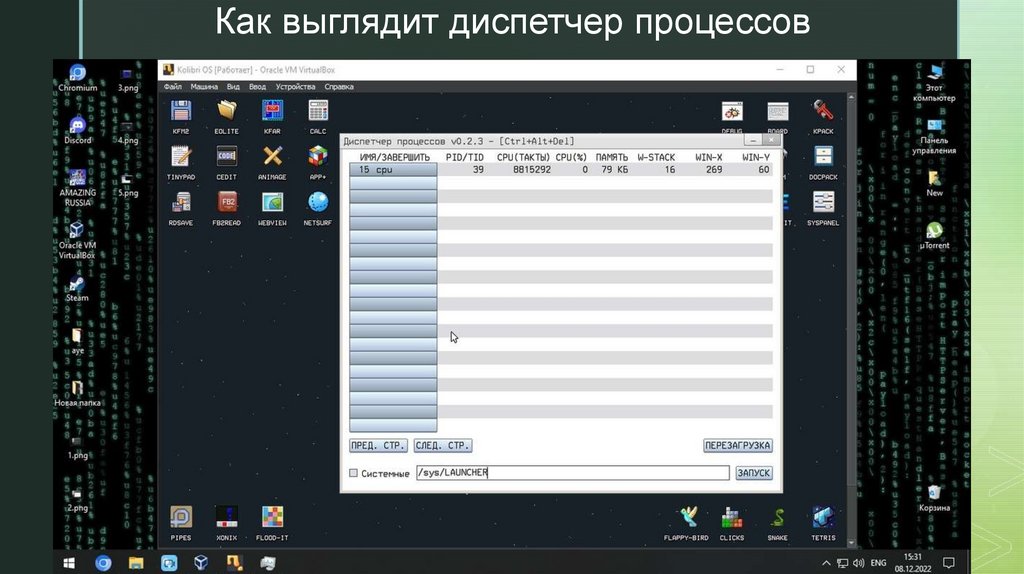Show hidden tray icons chevron

click(x=826, y=563)
